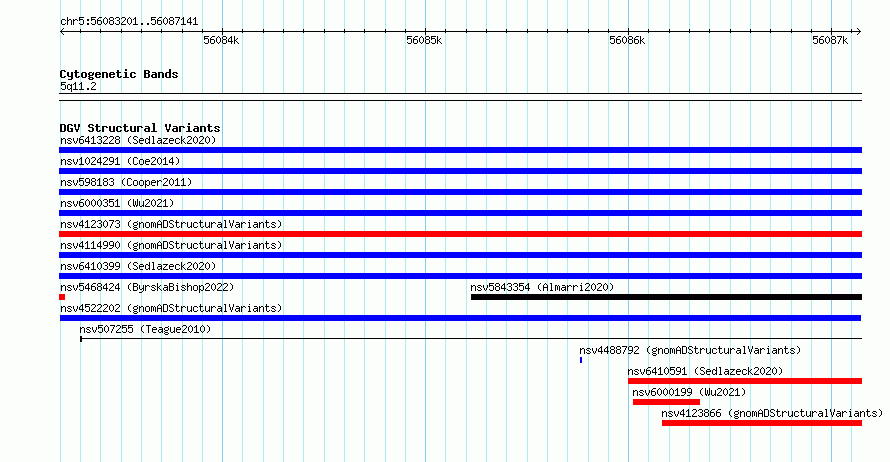The image size is (890, 462).
Task: Open the nsv6410591 (Sedlazeck2020) label
Action: pos(705,371)
